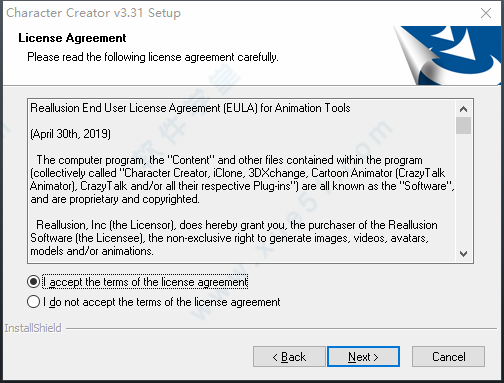Close the setup window with X

click(486, 13)
